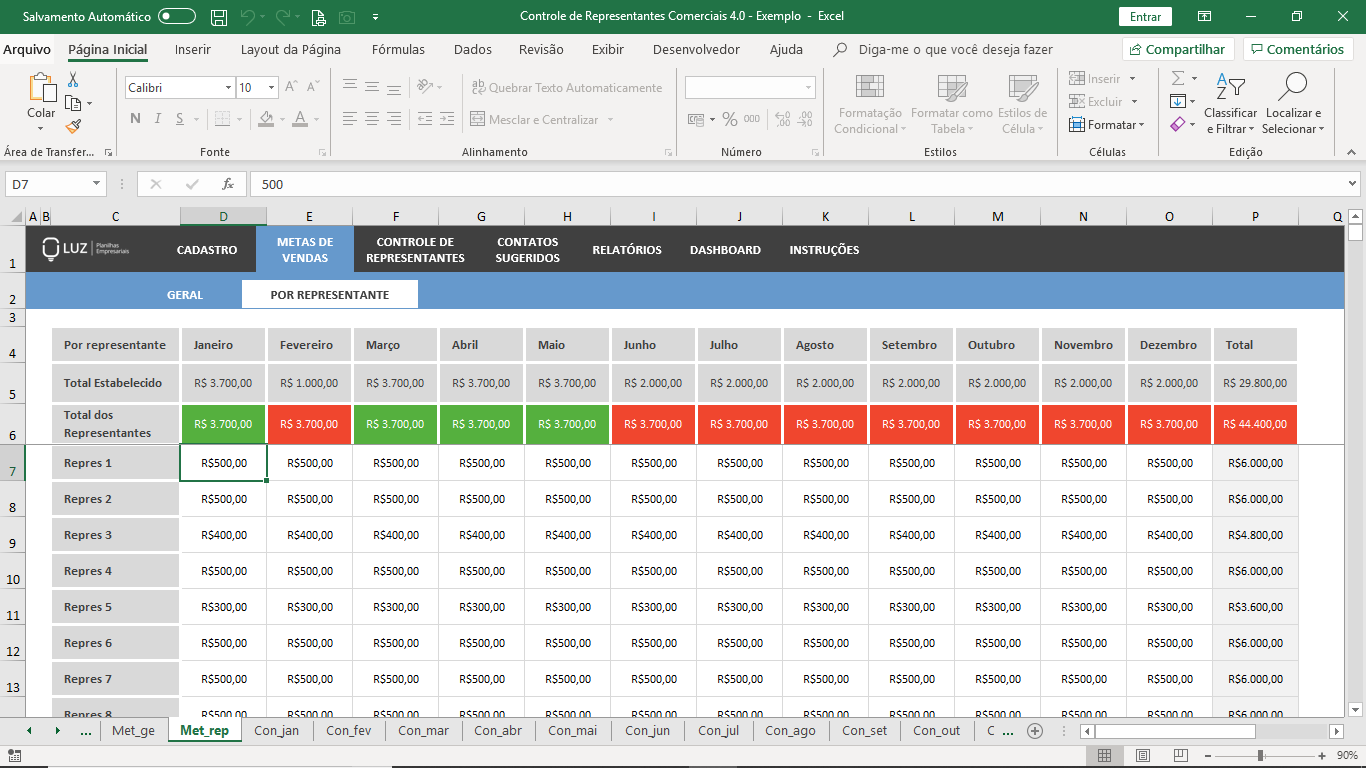Switch to the Fórmulas ribbon tab

point(398,49)
